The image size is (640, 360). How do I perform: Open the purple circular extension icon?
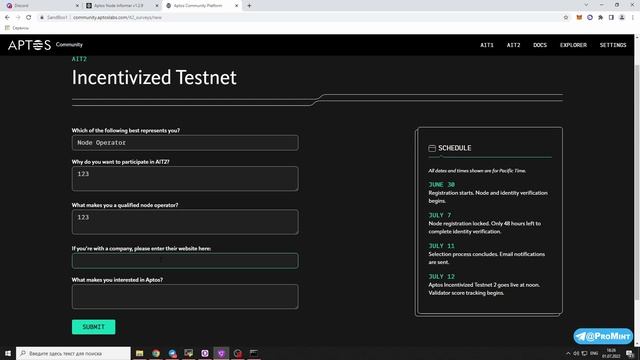click(590, 18)
